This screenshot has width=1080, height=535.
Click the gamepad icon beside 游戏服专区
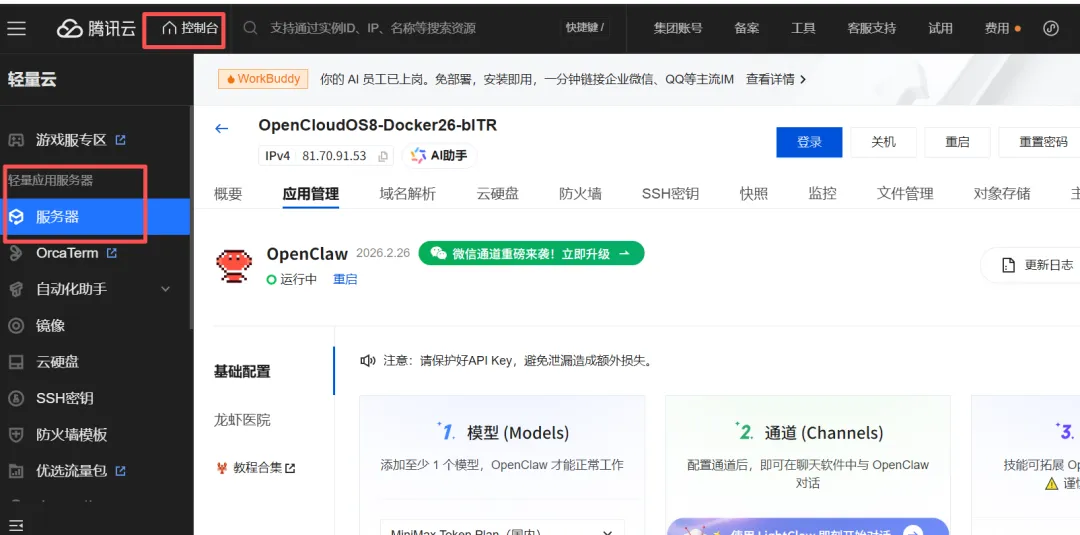pyautogui.click(x=16, y=140)
